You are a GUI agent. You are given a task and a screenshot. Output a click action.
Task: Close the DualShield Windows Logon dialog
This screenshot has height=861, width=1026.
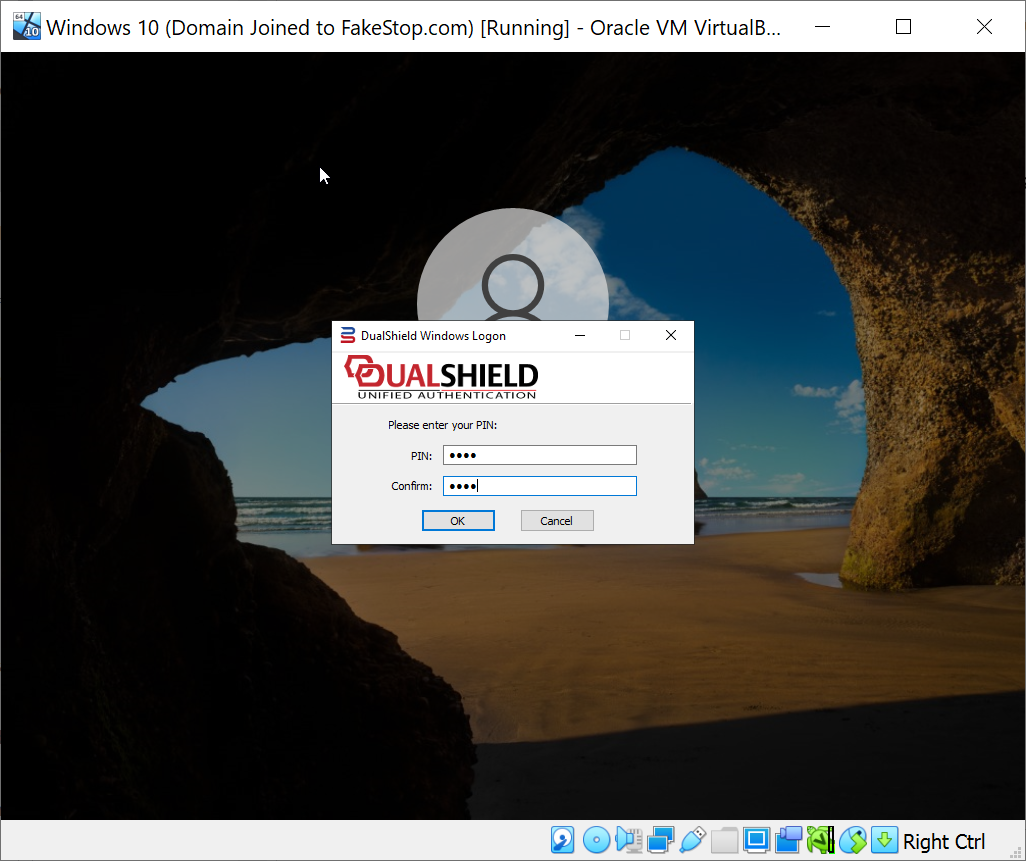(671, 336)
